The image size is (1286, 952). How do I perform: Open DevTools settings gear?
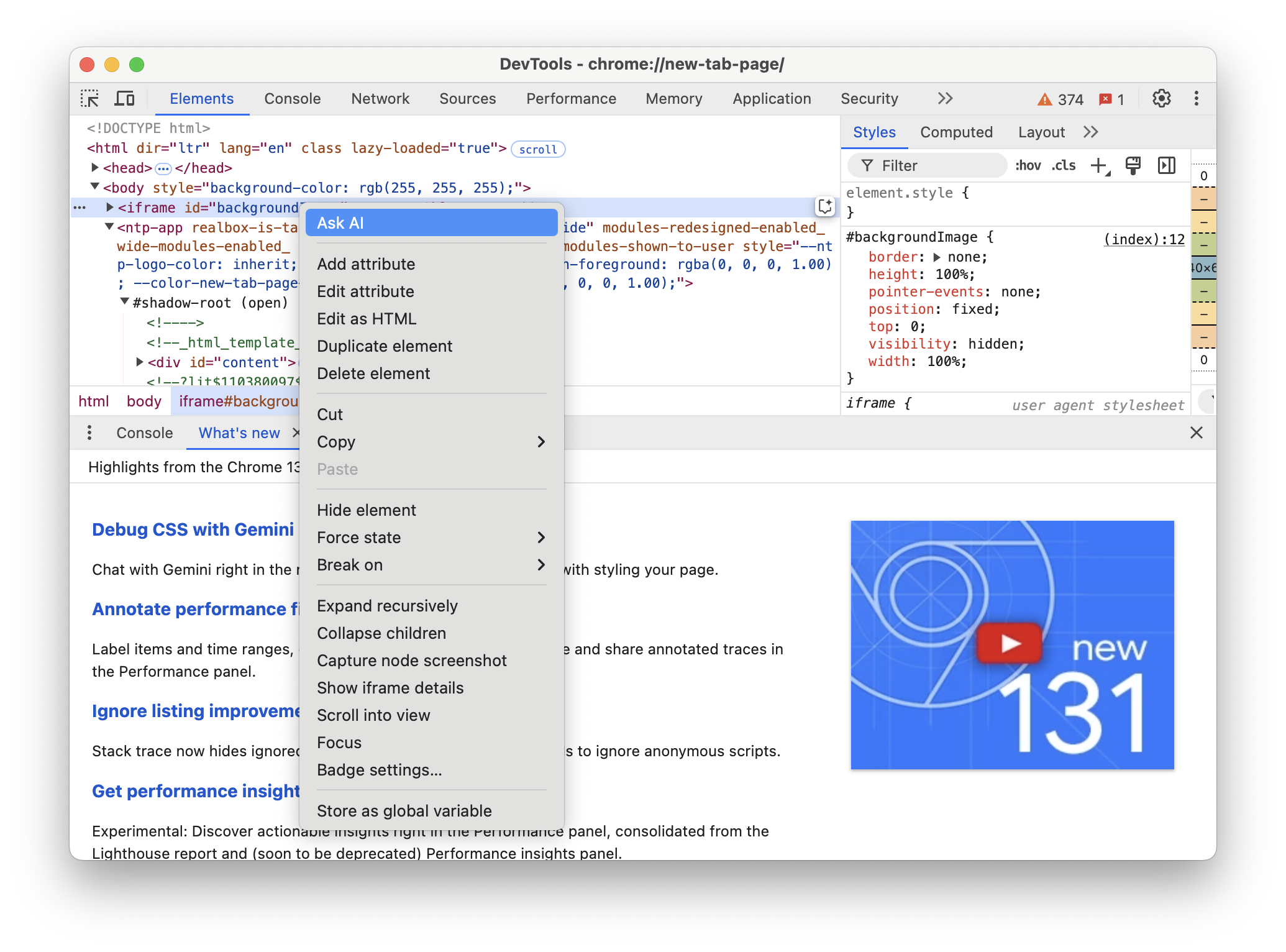(1161, 99)
